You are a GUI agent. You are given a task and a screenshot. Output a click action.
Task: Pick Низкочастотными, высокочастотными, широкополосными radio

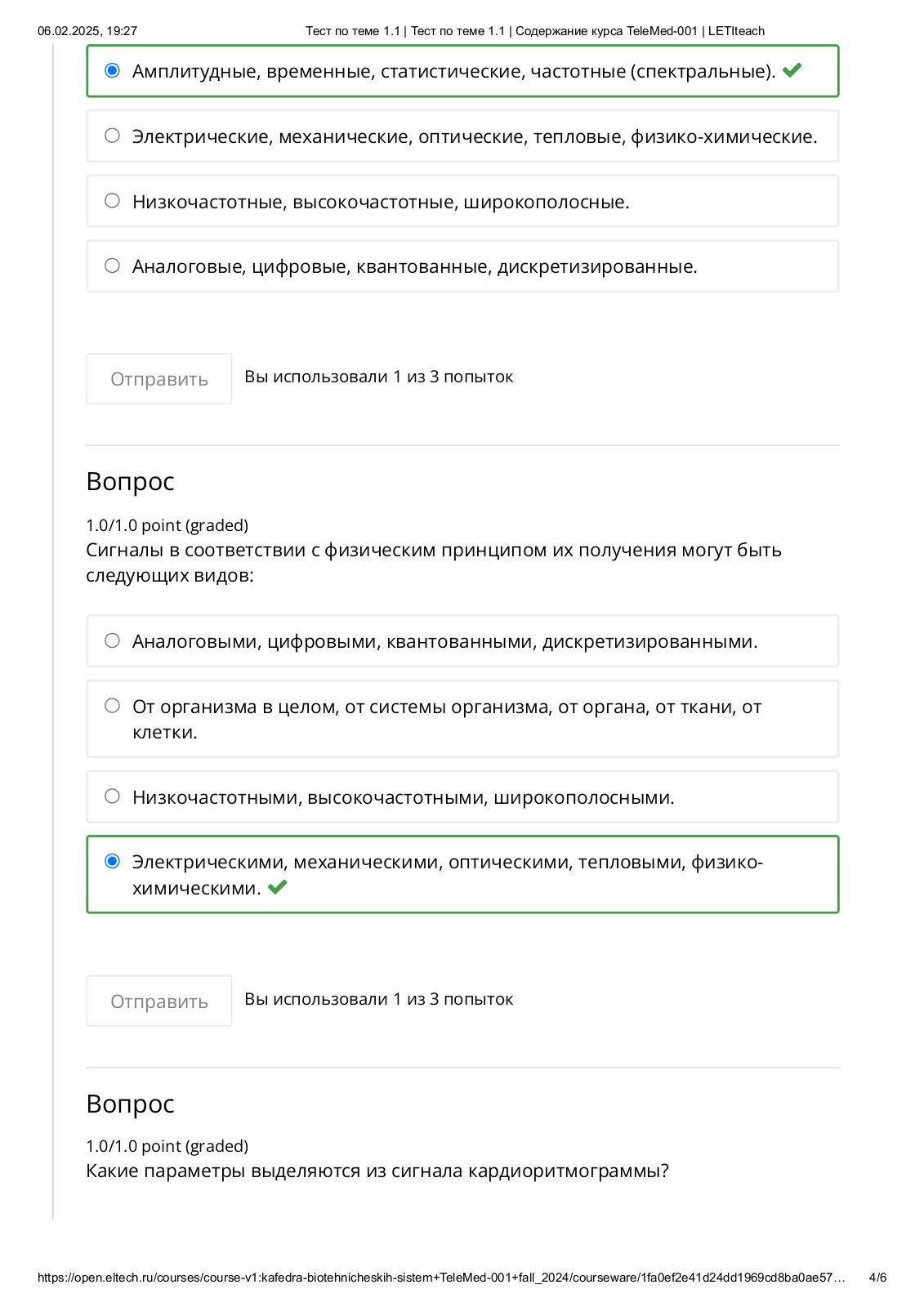[x=112, y=796]
